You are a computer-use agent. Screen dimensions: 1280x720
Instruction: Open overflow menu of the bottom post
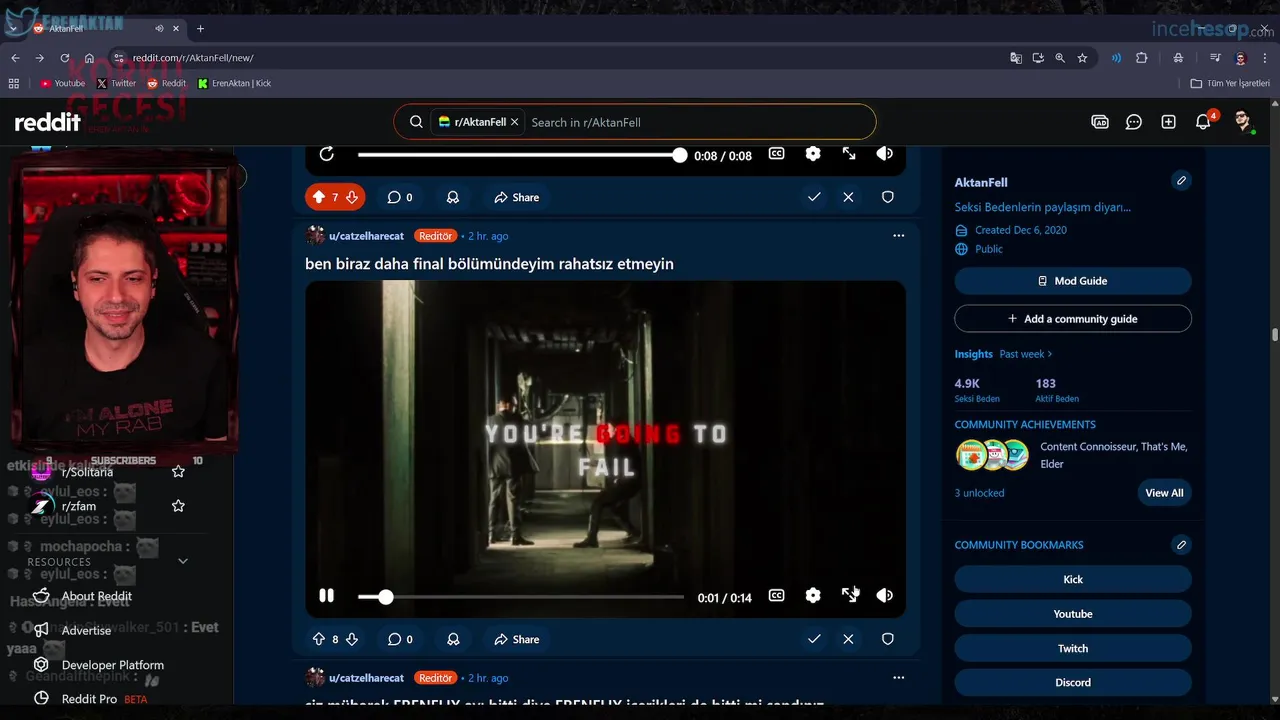pyautogui.click(x=898, y=678)
